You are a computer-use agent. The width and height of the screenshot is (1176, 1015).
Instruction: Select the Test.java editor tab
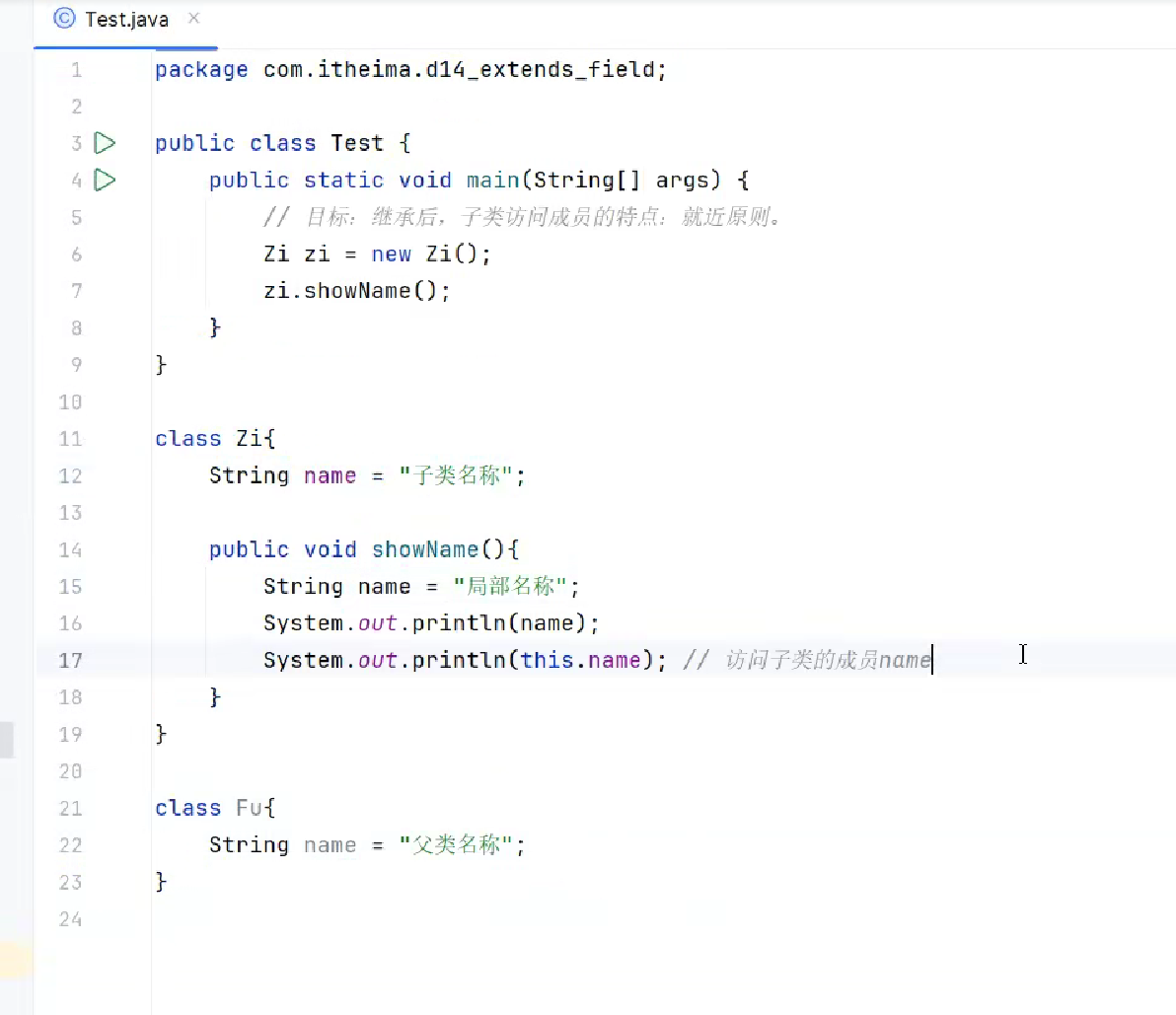[x=126, y=20]
